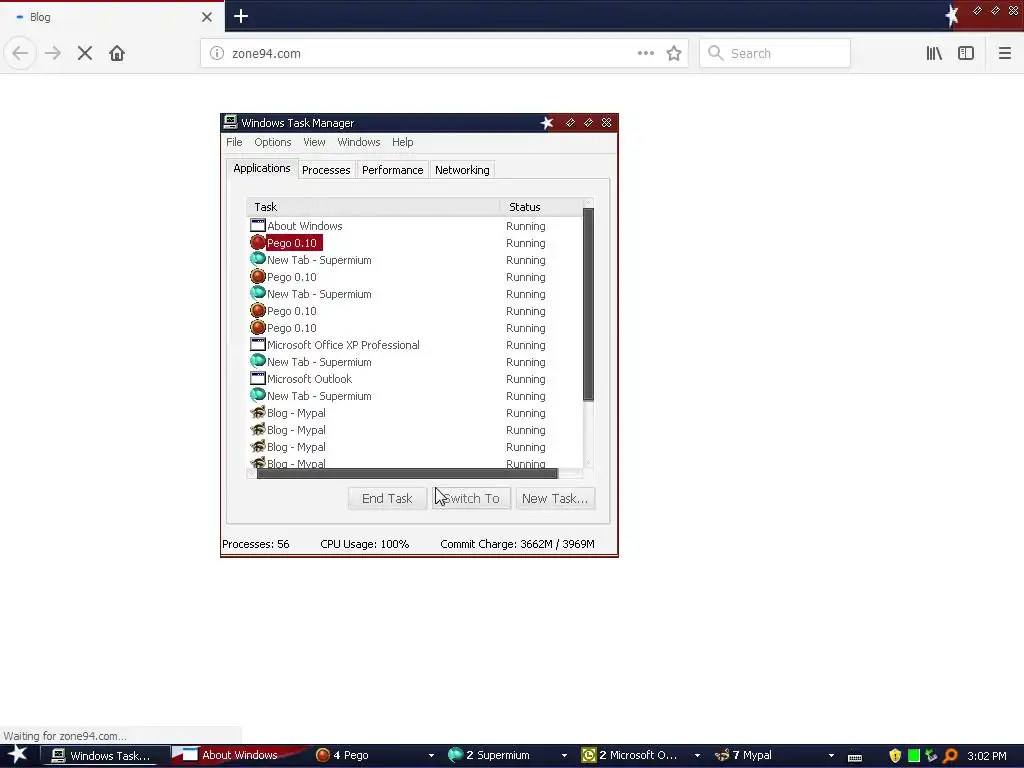
Task: Click browser forward arrow
Action: coord(53,54)
